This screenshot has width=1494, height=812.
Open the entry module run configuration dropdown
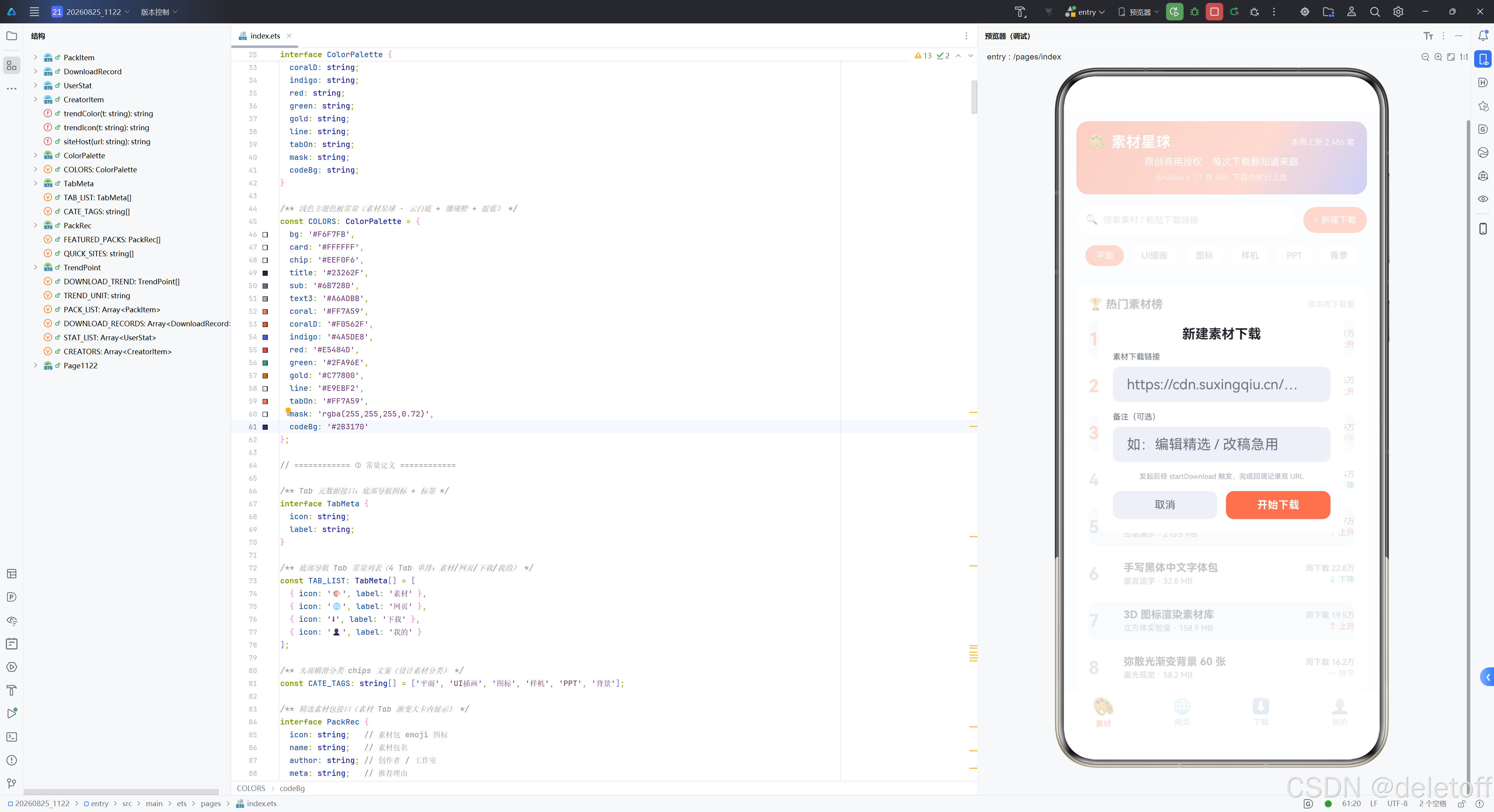pyautogui.click(x=1085, y=12)
